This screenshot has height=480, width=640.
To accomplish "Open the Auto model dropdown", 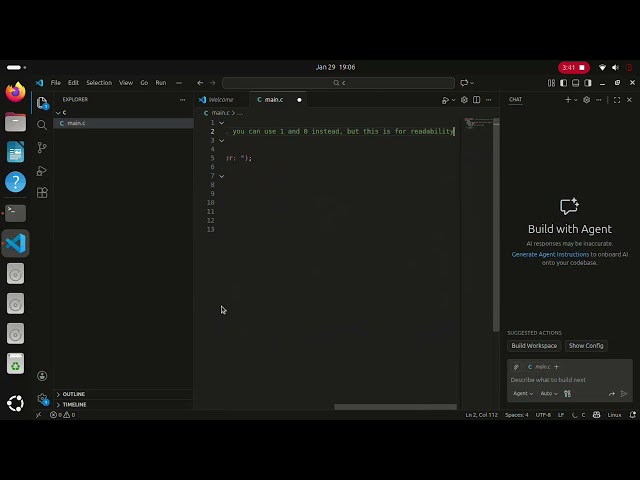I will 549,393.
